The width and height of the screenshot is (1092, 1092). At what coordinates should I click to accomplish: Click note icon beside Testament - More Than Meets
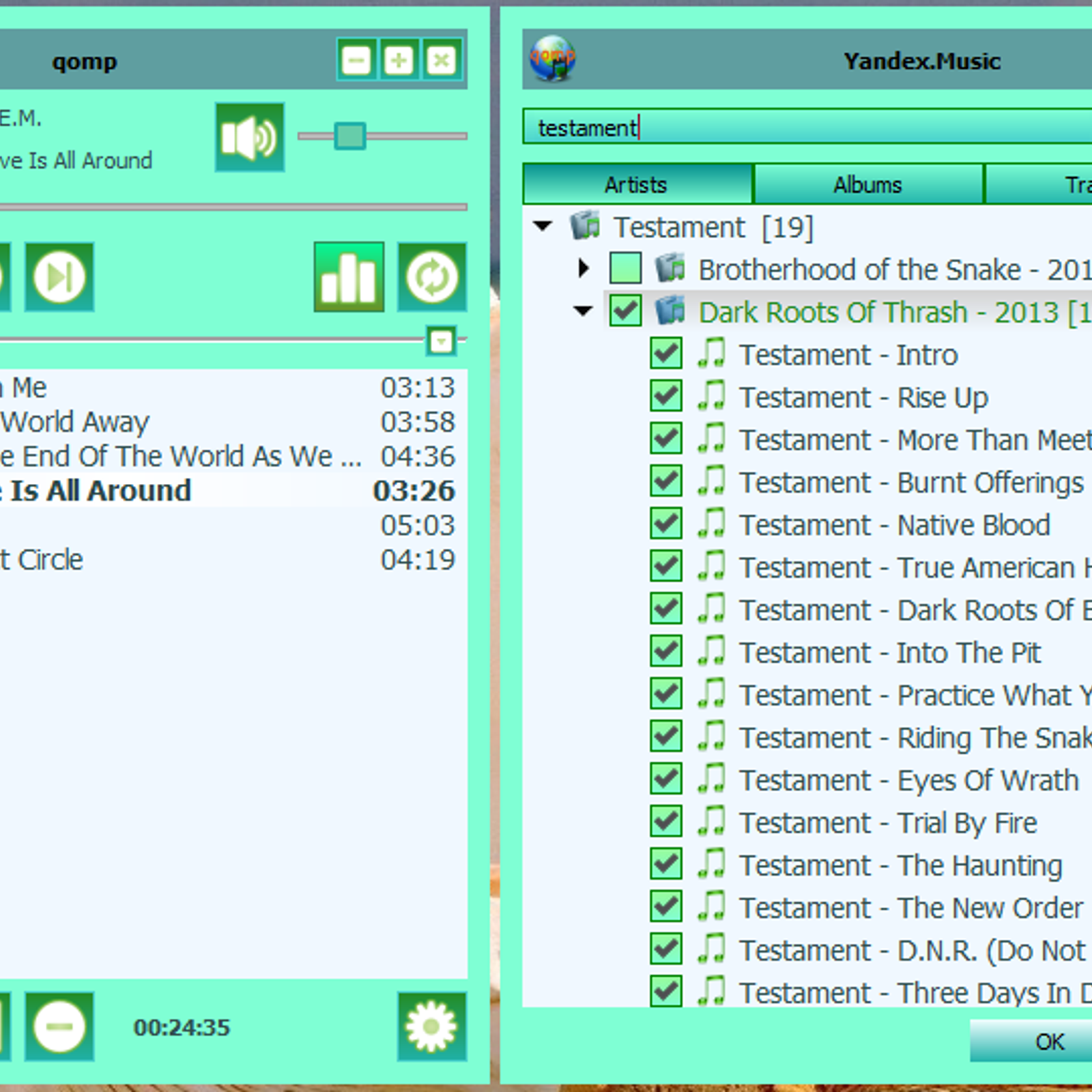[712, 439]
